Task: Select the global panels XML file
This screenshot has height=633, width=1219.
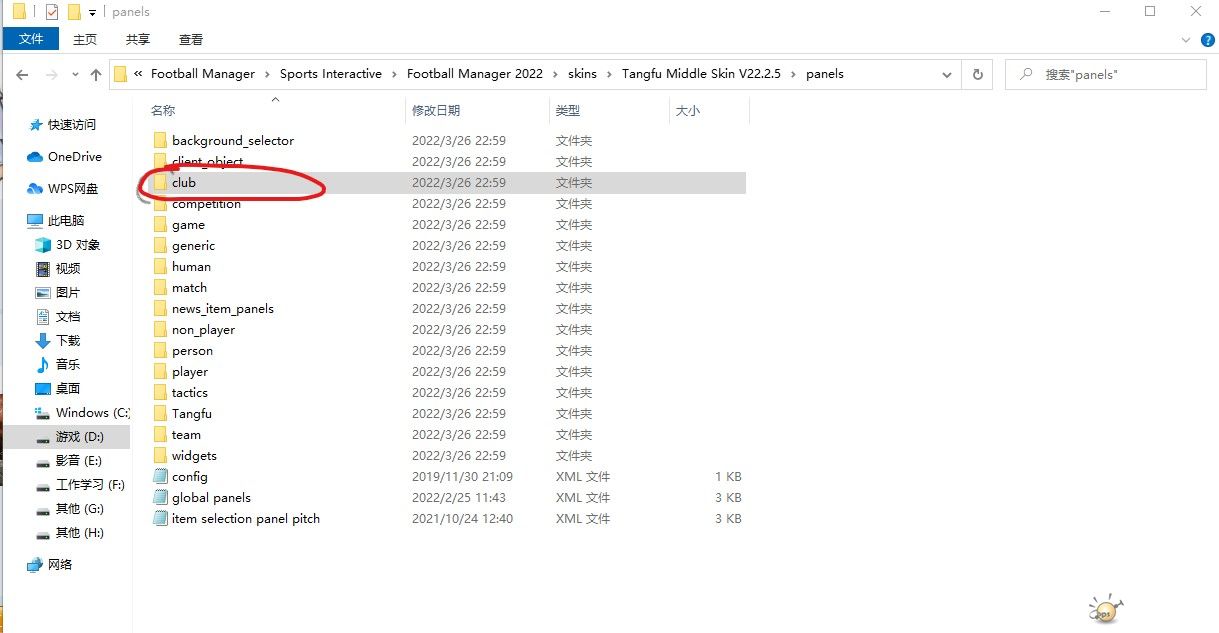Action: [x=211, y=498]
